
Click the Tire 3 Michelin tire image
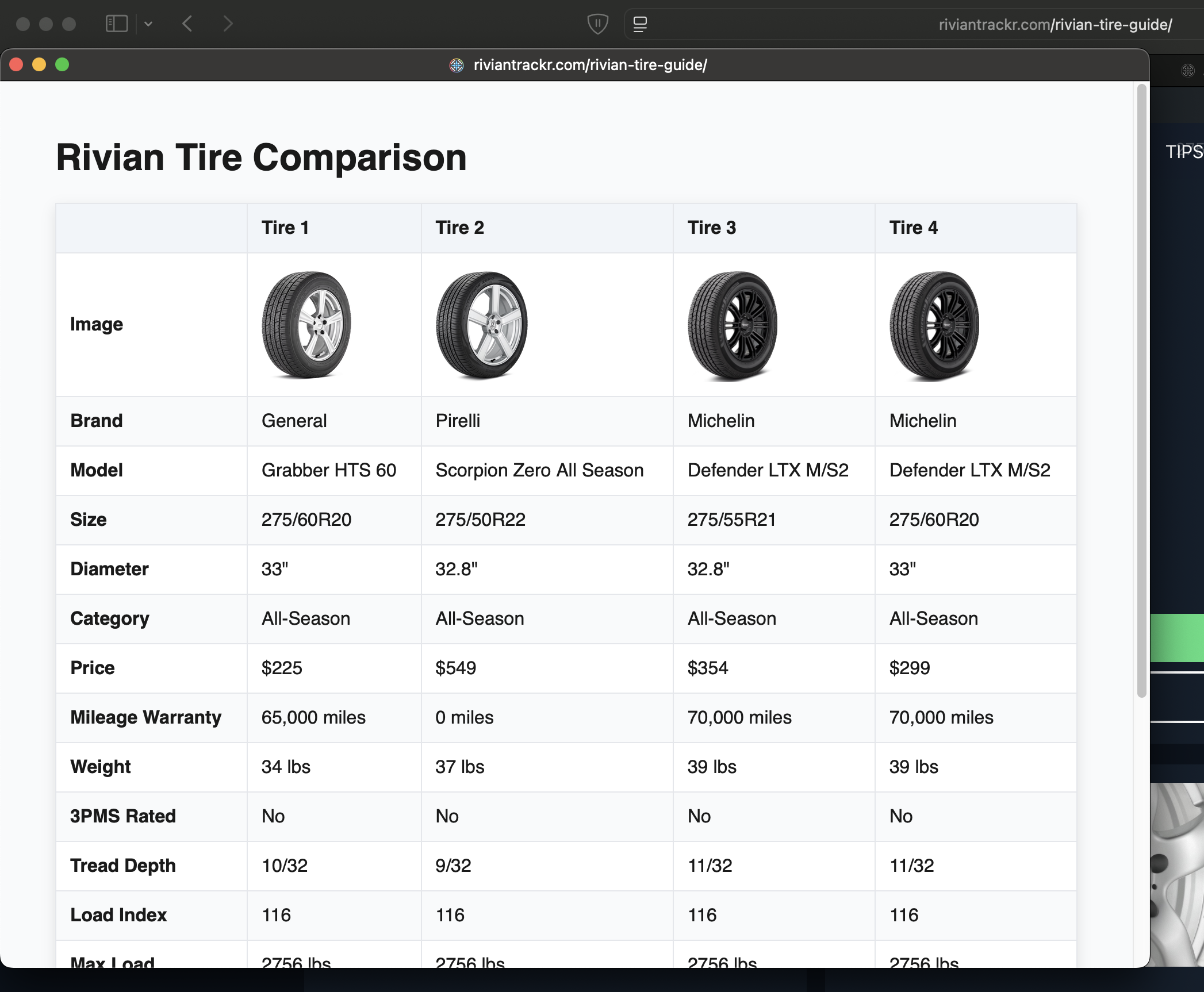[x=733, y=325]
